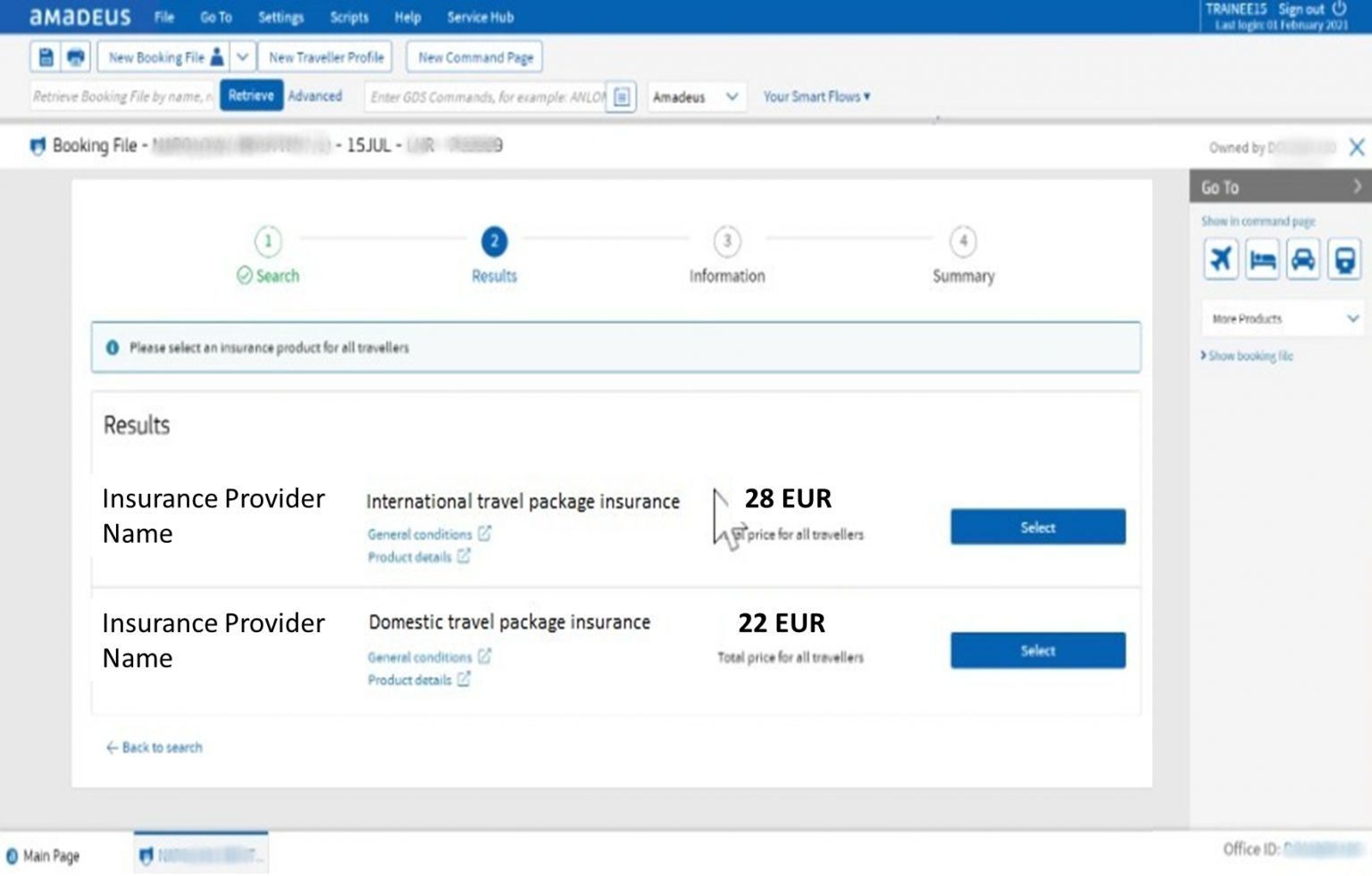Switch to the booking file tab at bottom
Screen dimensions: 1372x876
pos(200,853)
